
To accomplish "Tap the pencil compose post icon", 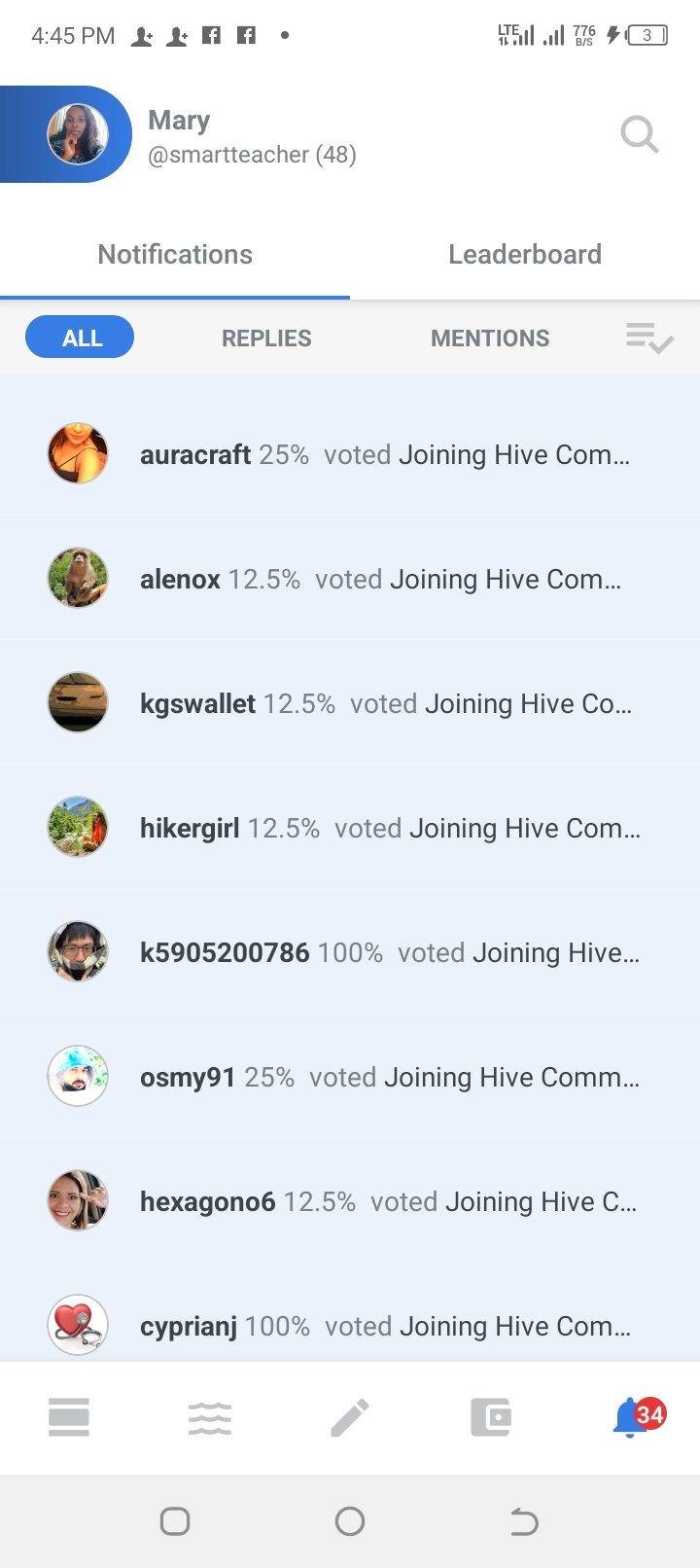I will pyautogui.click(x=350, y=1417).
